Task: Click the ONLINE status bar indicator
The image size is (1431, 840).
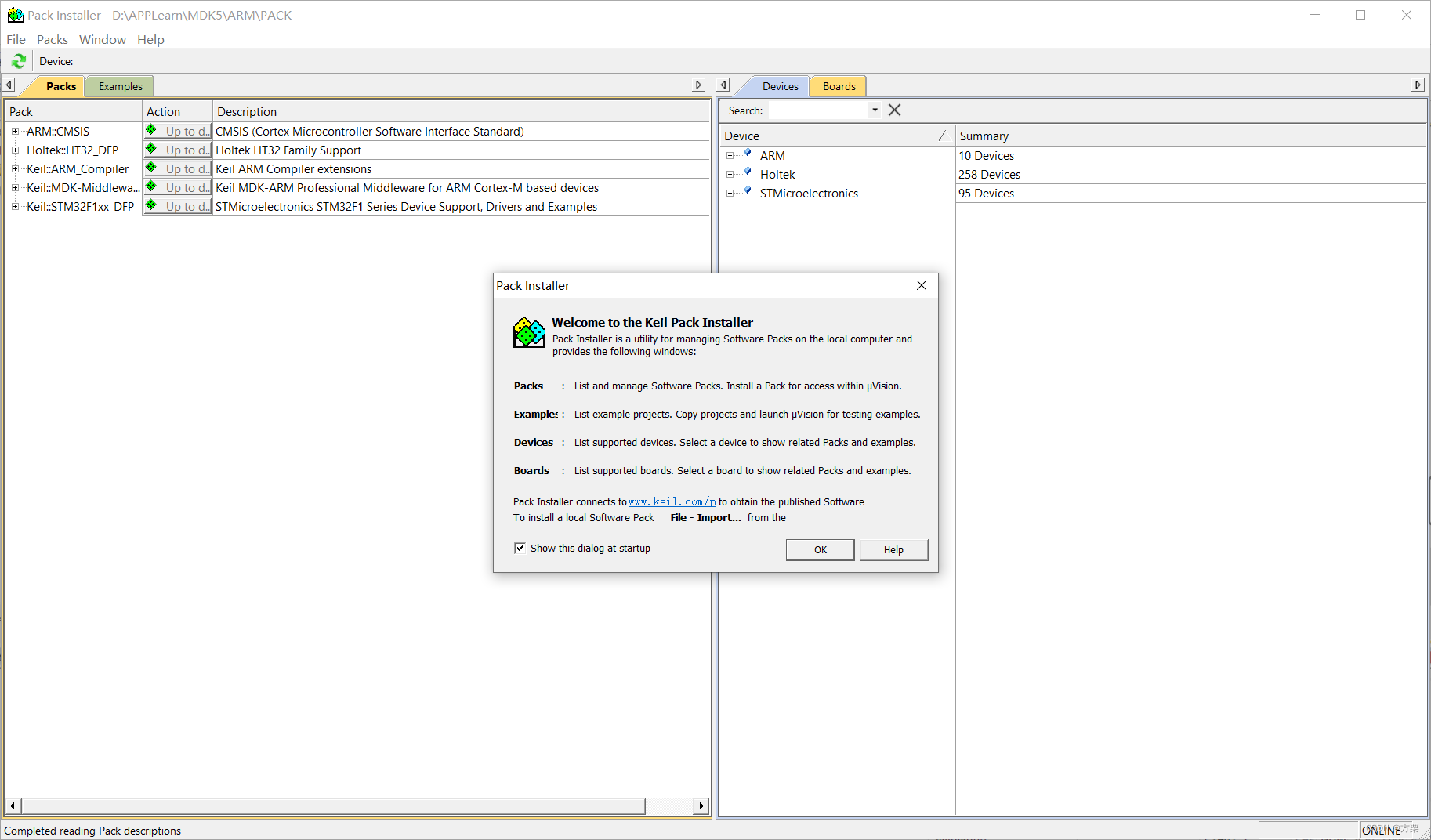Action: (x=1382, y=831)
